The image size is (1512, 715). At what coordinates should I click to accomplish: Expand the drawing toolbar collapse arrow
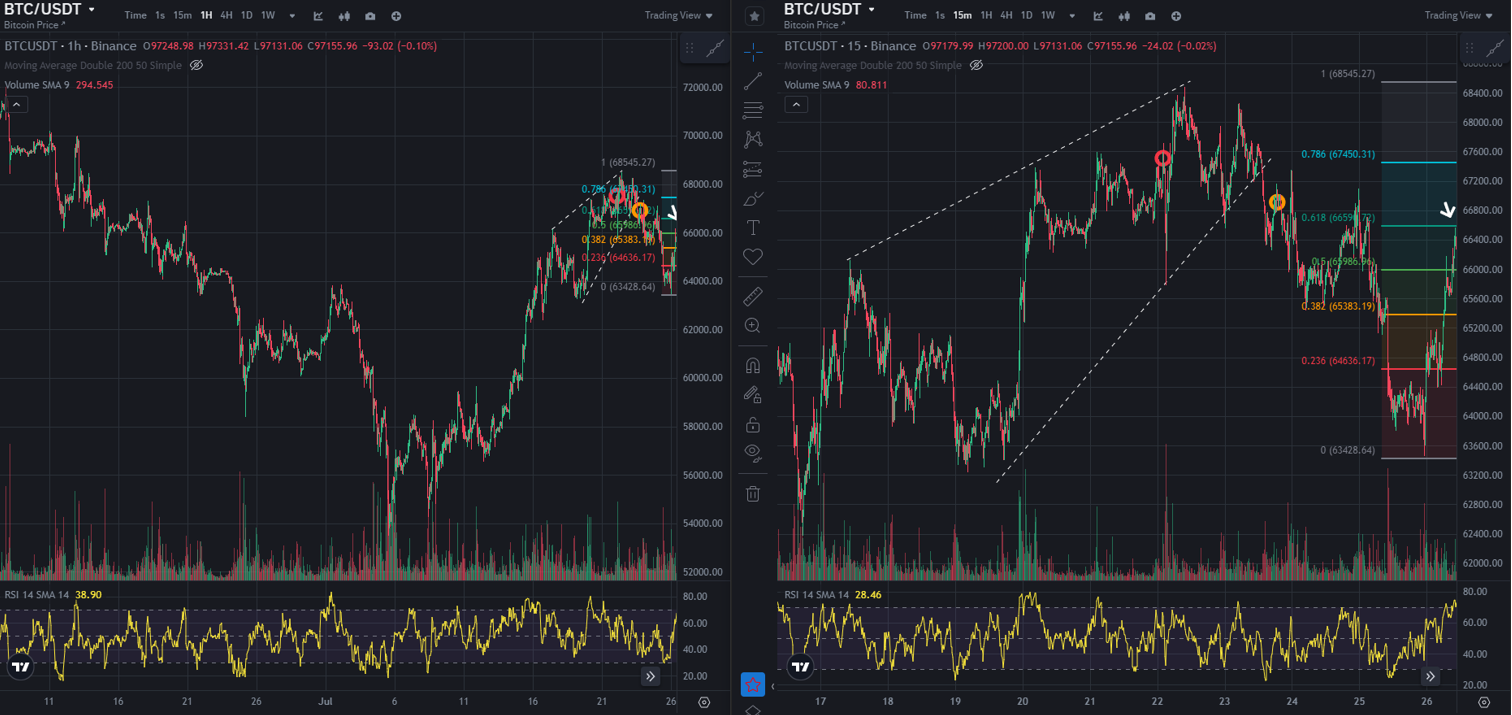[x=772, y=686]
